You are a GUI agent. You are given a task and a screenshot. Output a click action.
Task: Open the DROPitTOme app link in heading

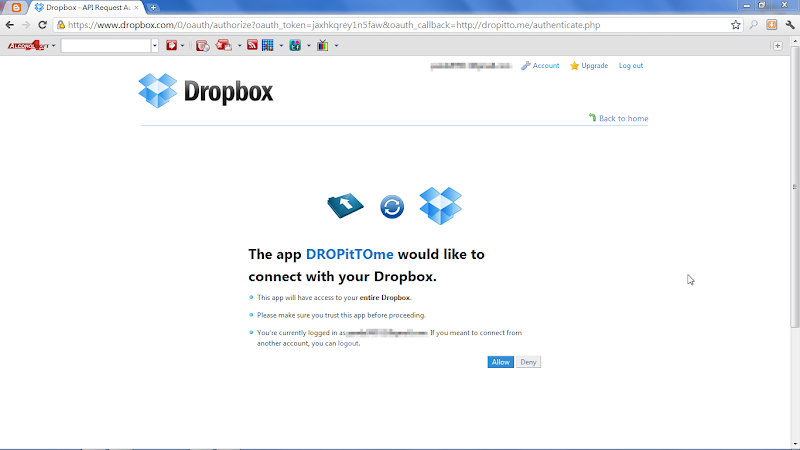point(349,254)
